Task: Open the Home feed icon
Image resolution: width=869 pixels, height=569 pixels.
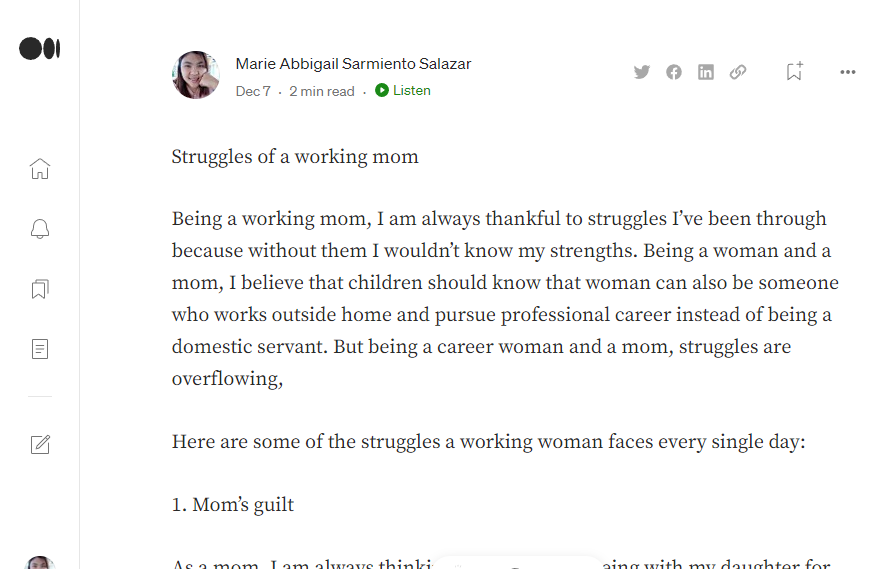Action: [40, 168]
